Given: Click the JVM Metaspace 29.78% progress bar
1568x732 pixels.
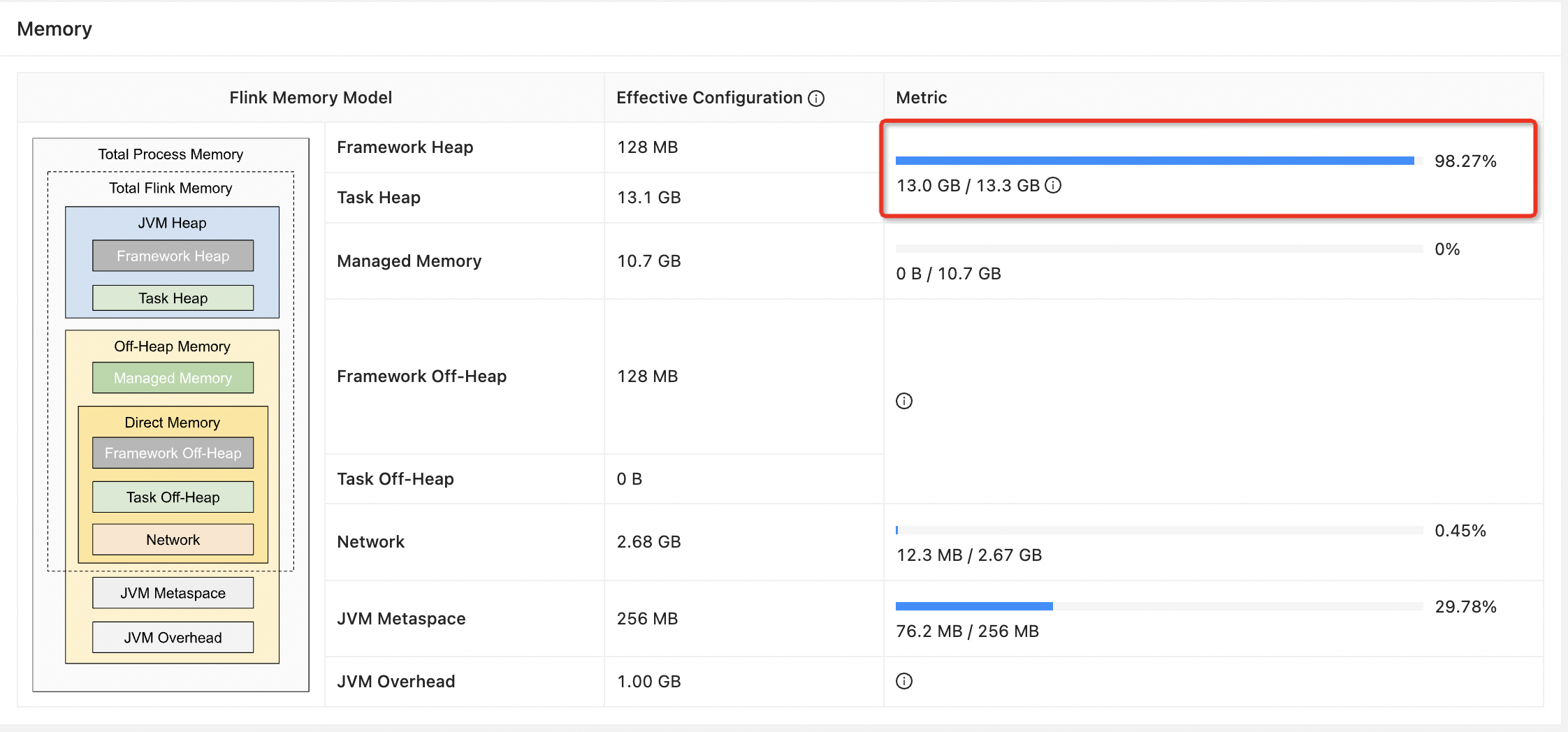Looking at the screenshot, I should 1159,606.
